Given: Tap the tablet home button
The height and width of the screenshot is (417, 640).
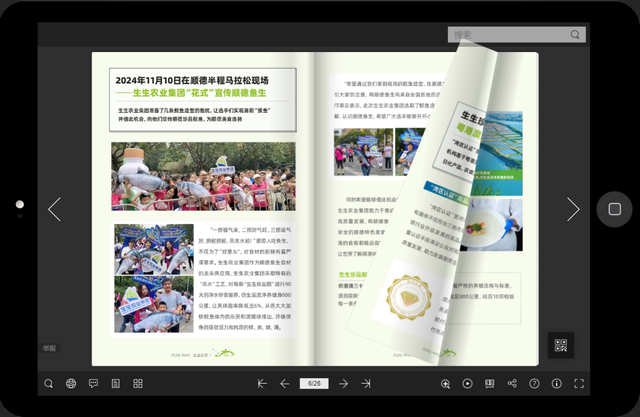Looking at the screenshot, I should (x=615, y=209).
